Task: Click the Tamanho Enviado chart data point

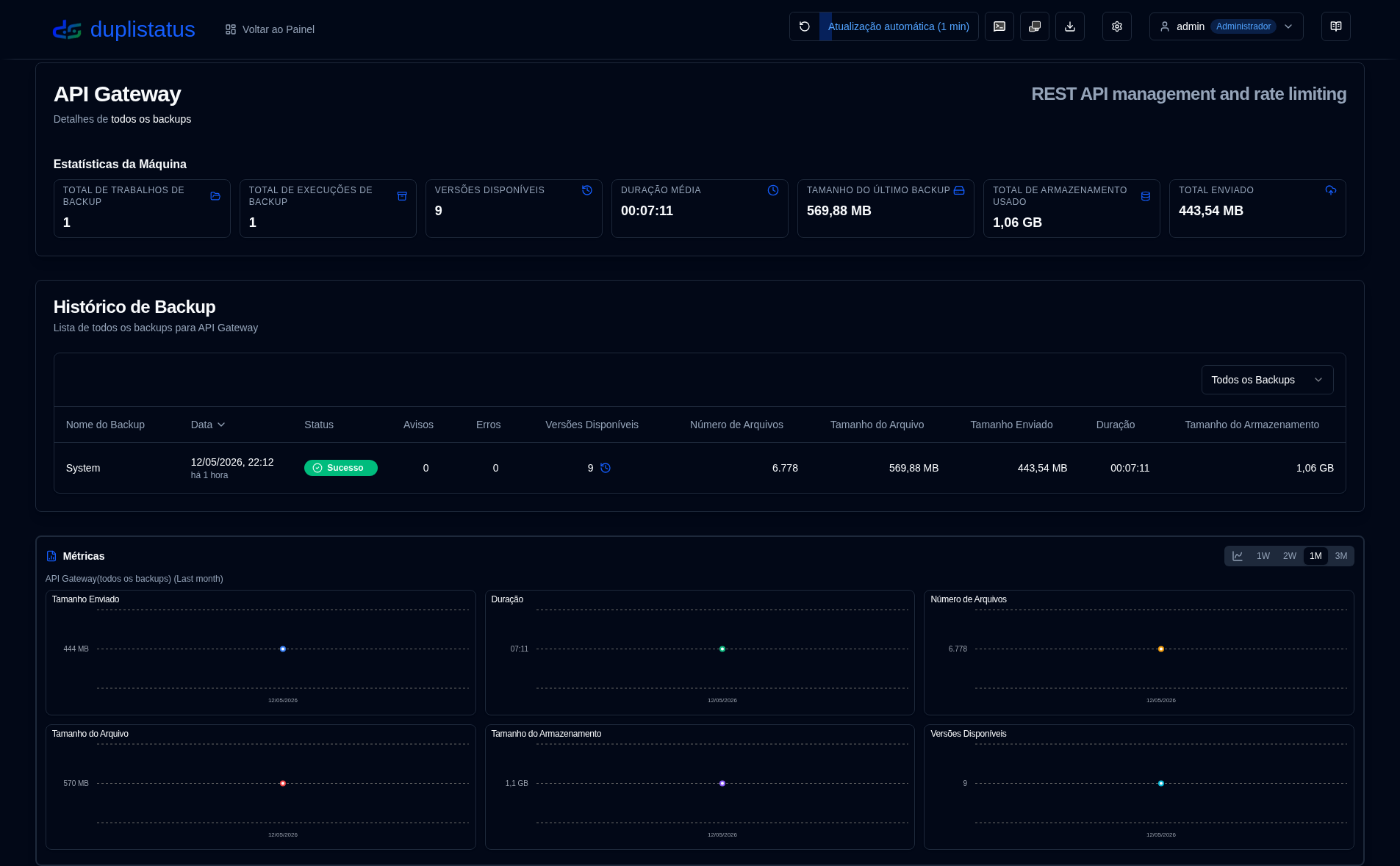Action: click(x=283, y=649)
